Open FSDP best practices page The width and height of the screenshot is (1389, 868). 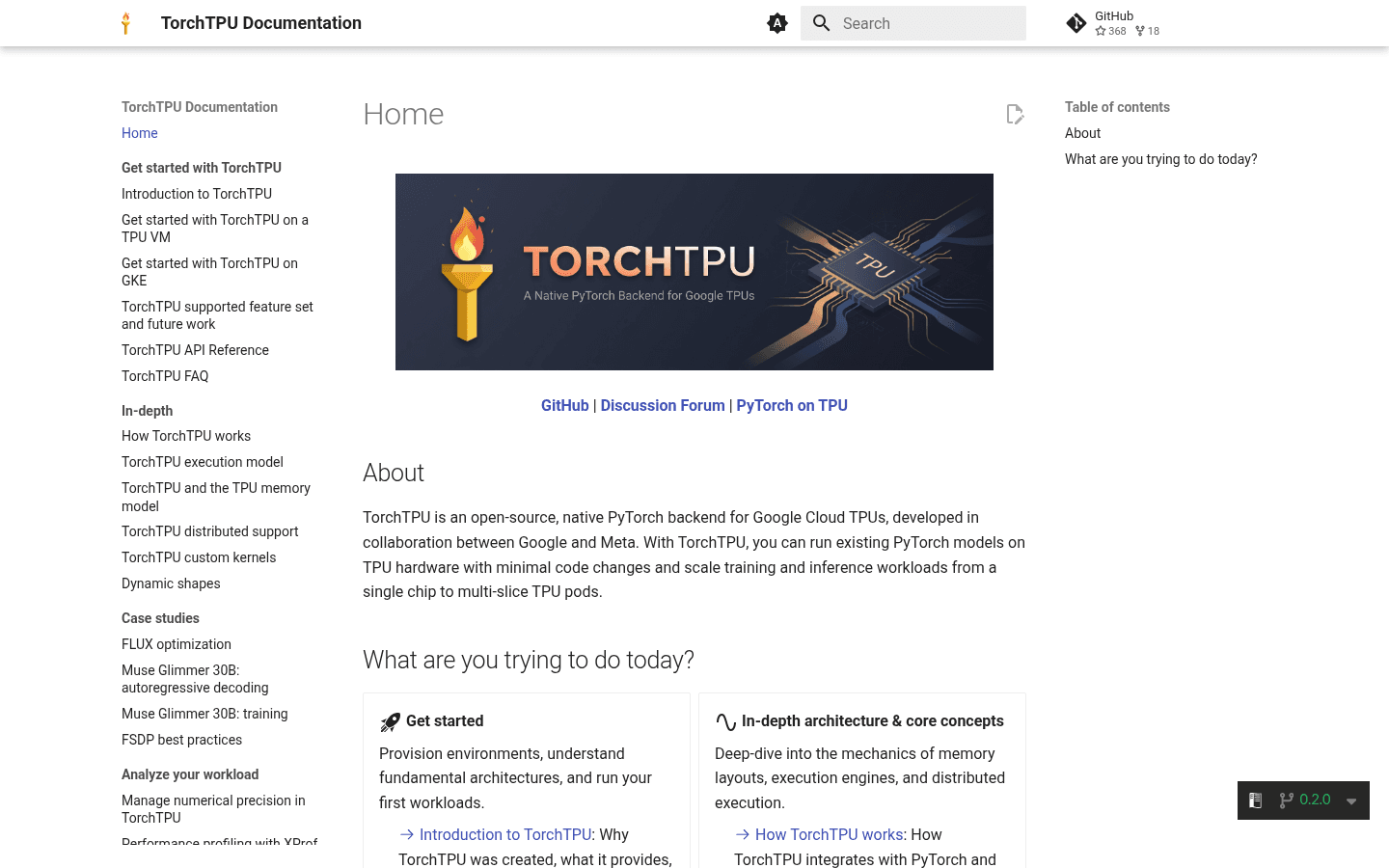point(181,740)
